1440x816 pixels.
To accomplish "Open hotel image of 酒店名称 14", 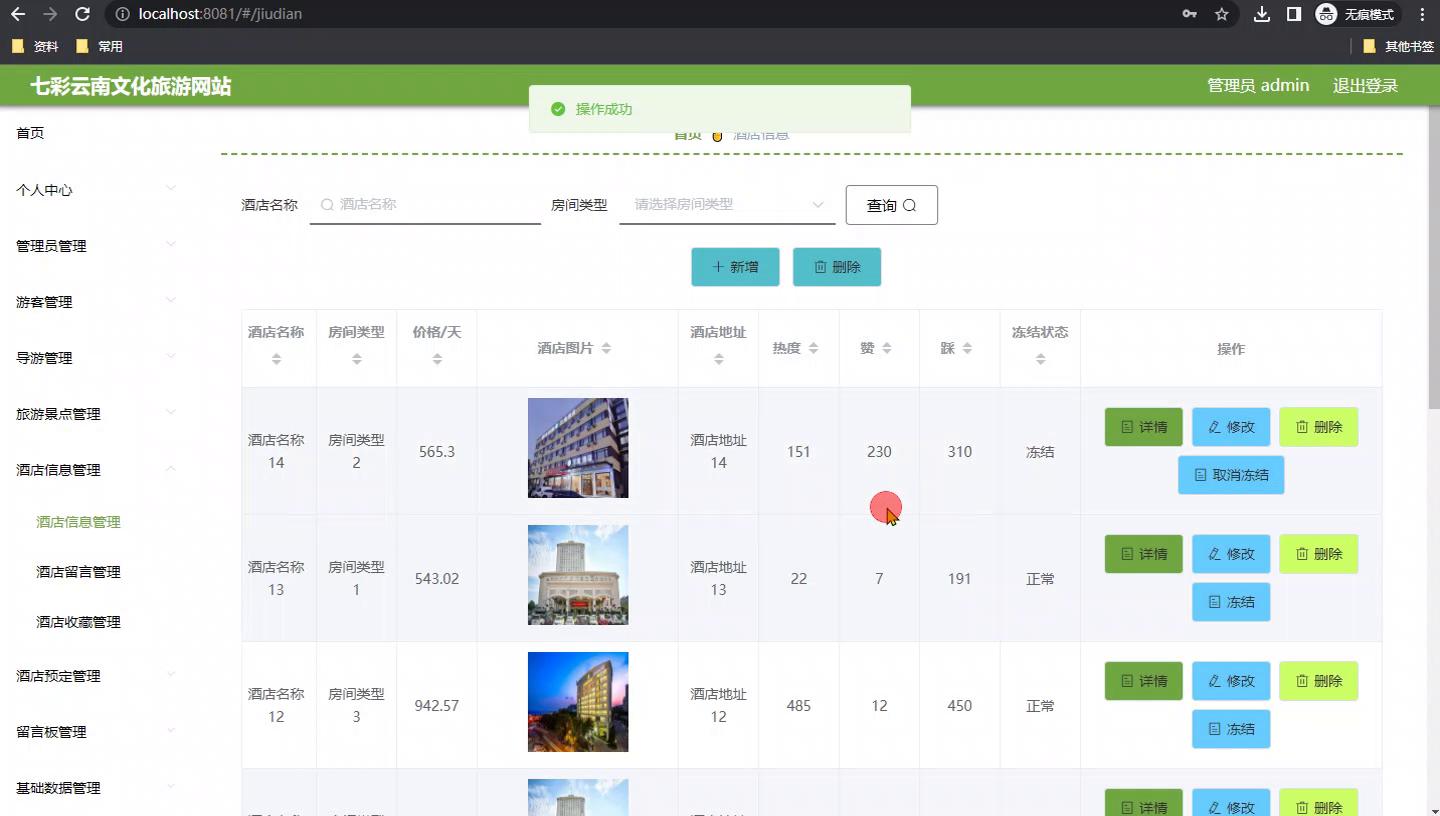I will pos(578,448).
